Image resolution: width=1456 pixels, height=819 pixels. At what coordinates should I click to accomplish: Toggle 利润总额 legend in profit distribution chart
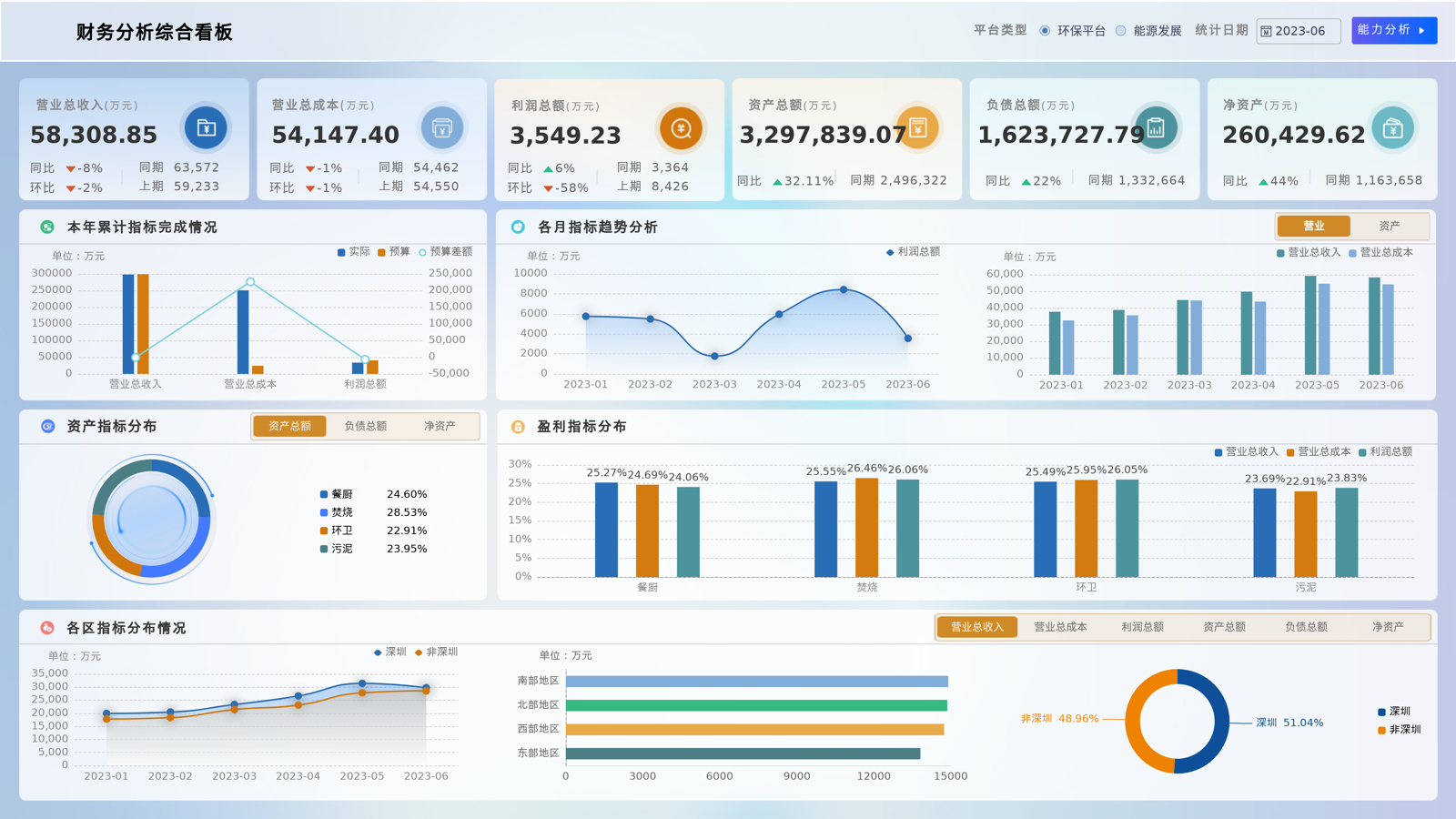1385,452
